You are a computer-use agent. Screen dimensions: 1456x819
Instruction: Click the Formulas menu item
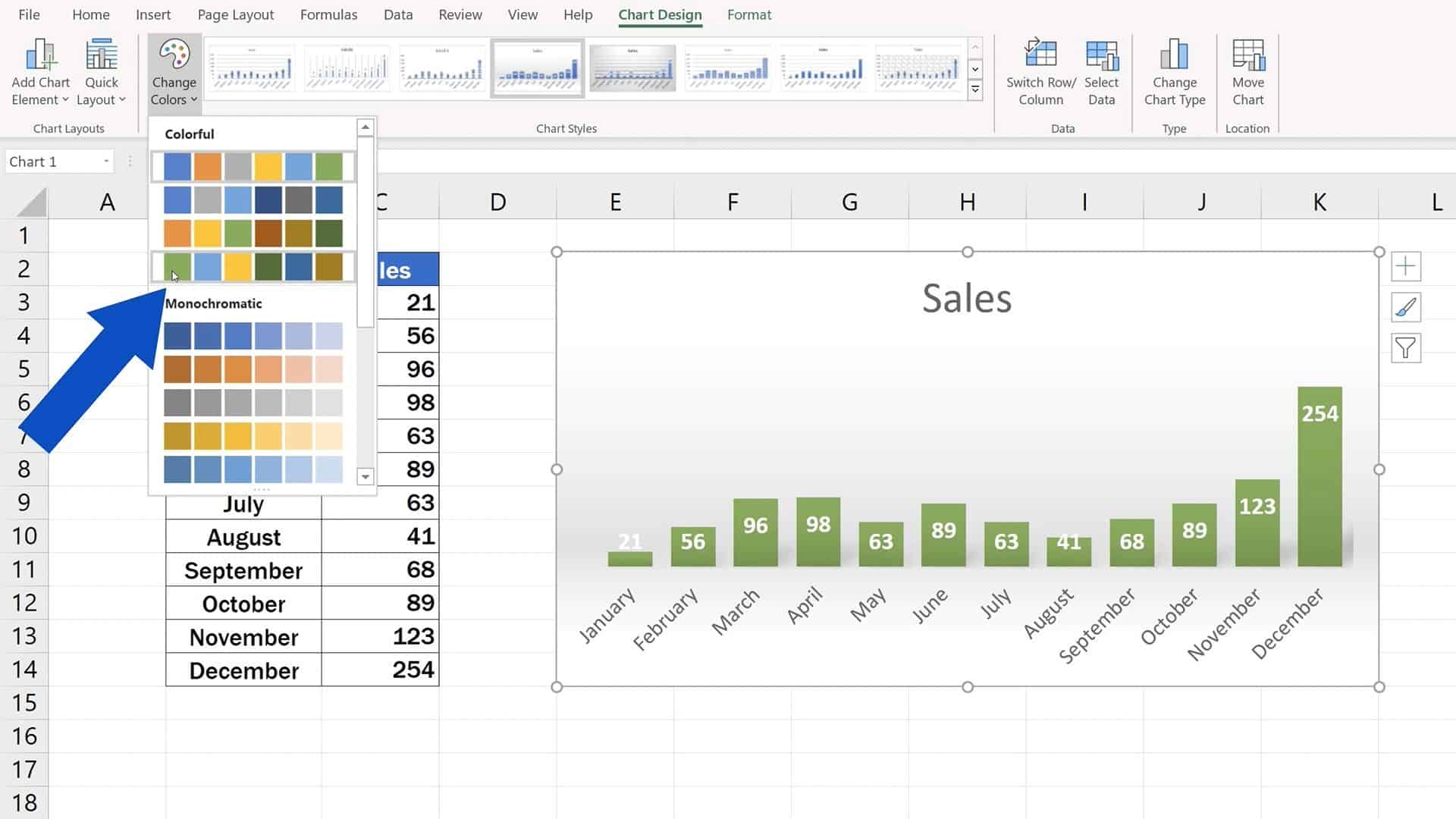[329, 14]
